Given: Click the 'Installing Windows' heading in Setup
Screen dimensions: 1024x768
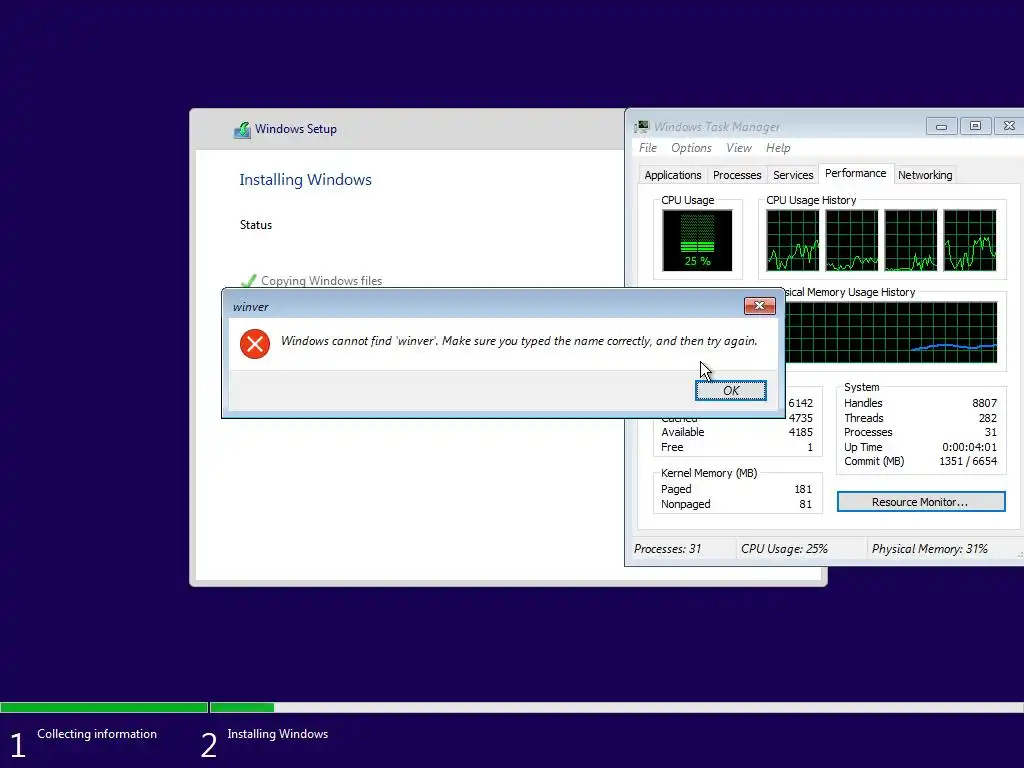Looking at the screenshot, I should [305, 180].
